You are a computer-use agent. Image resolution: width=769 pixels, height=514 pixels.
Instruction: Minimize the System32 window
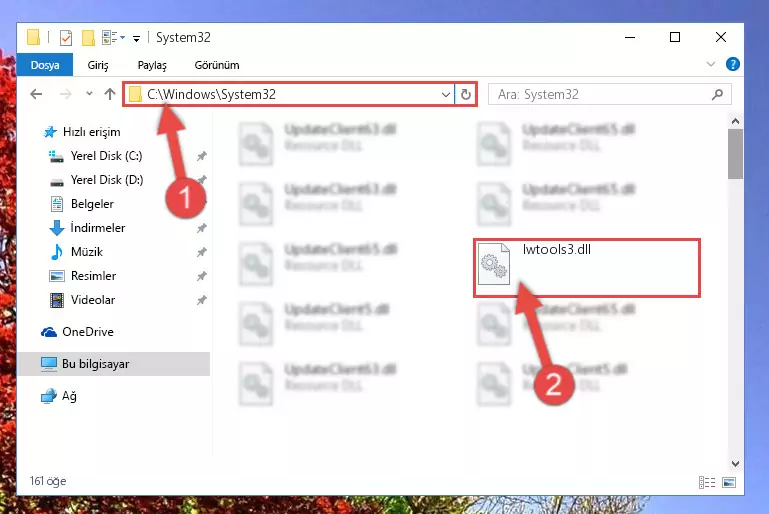(630, 37)
